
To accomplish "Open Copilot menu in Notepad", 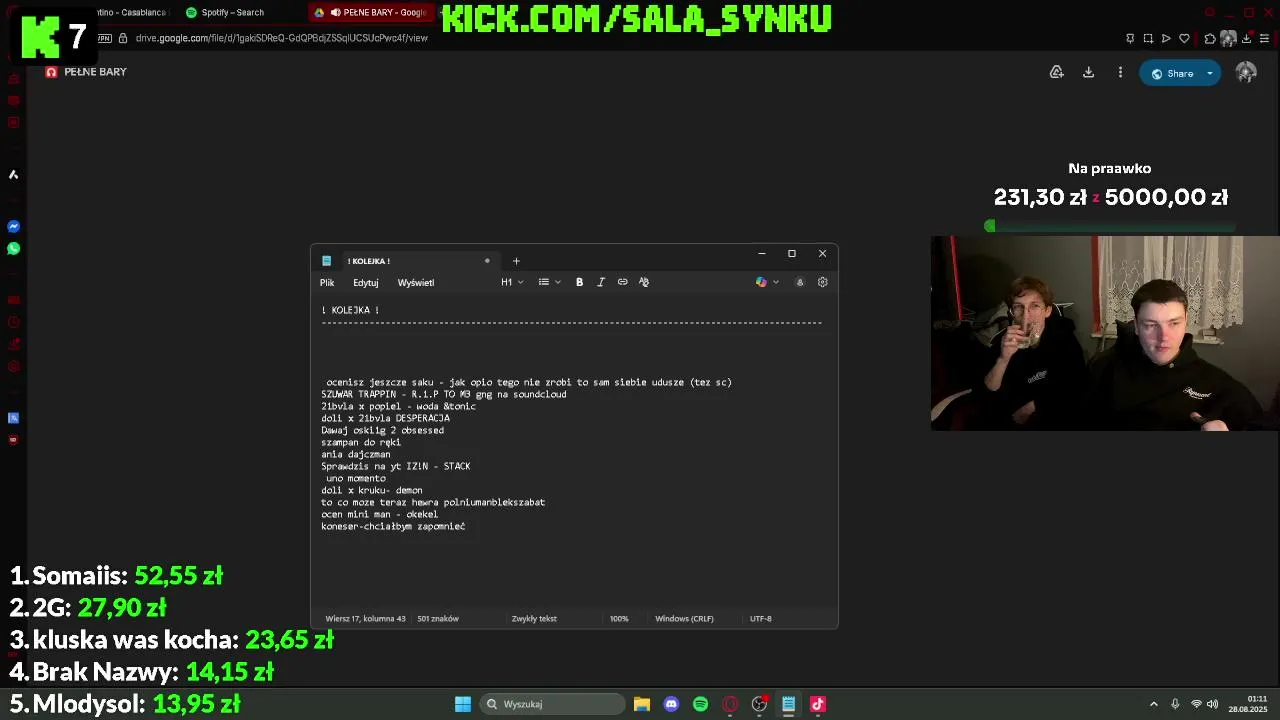I will click(x=767, y=282).
